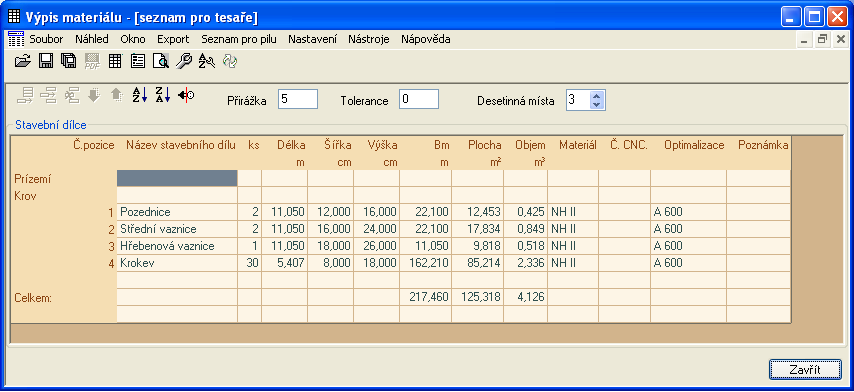Click the Délka column header

tap(291, 145)
